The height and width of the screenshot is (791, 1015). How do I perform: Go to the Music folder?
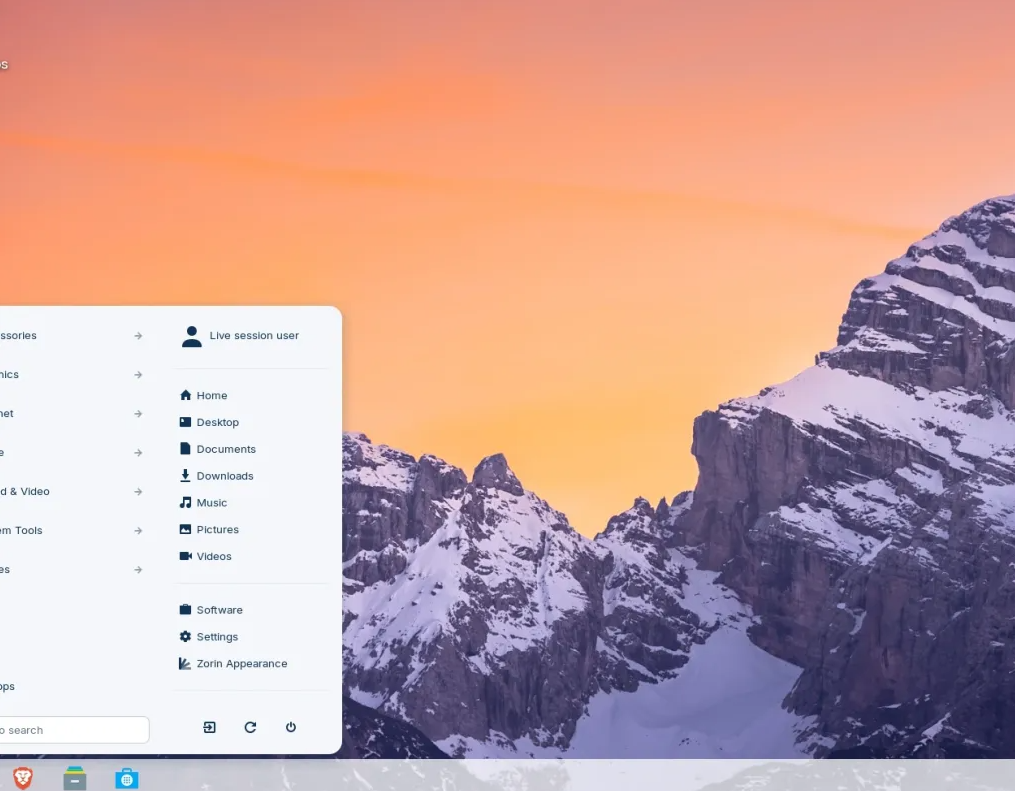click(x=211, y=503)
